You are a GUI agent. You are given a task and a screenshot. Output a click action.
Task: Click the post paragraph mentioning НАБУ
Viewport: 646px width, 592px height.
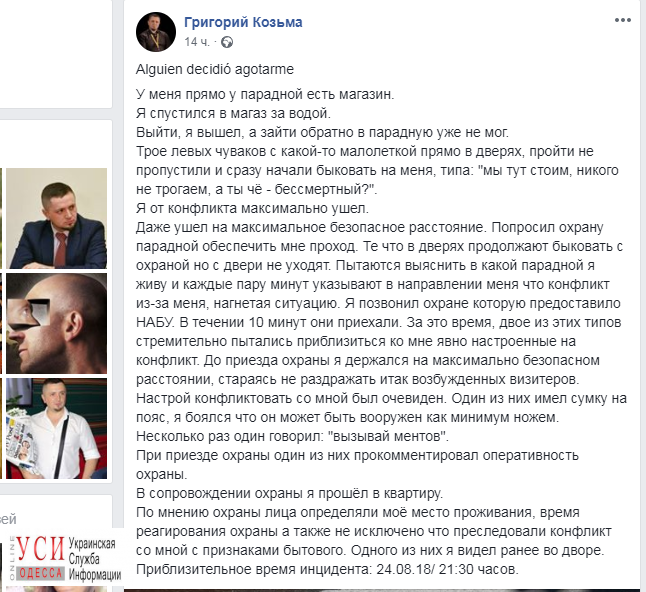[382, 303]
